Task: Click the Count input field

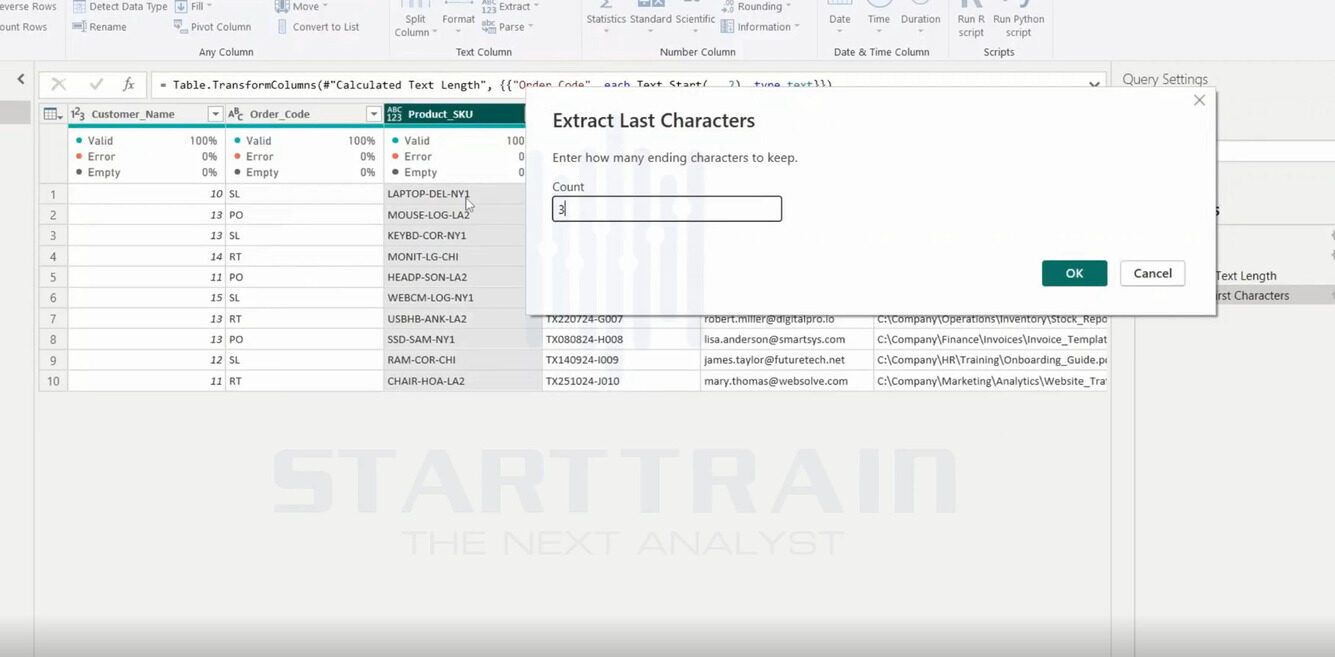Action: coord(667,208)
